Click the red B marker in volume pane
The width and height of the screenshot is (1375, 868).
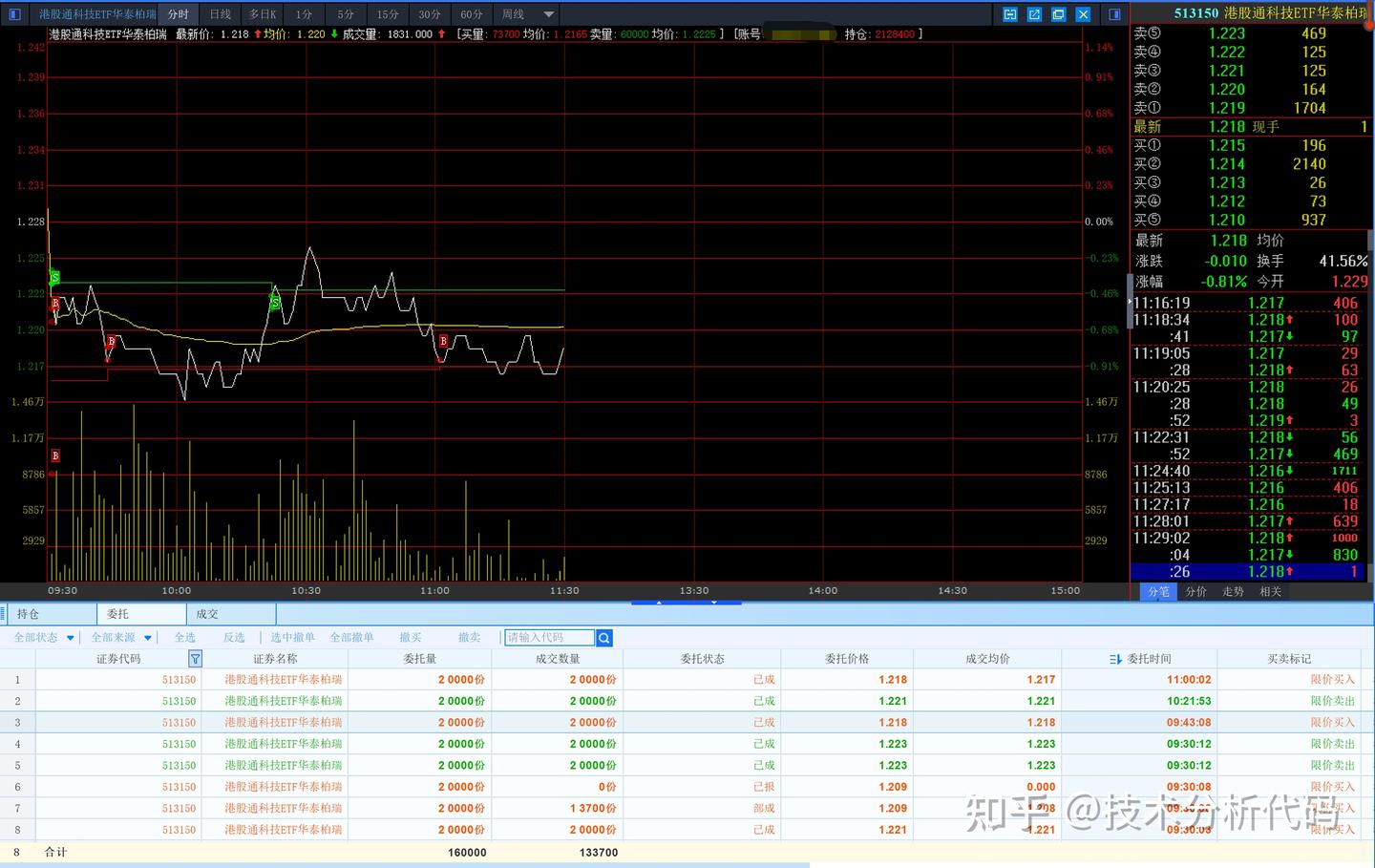coord(55,455)
